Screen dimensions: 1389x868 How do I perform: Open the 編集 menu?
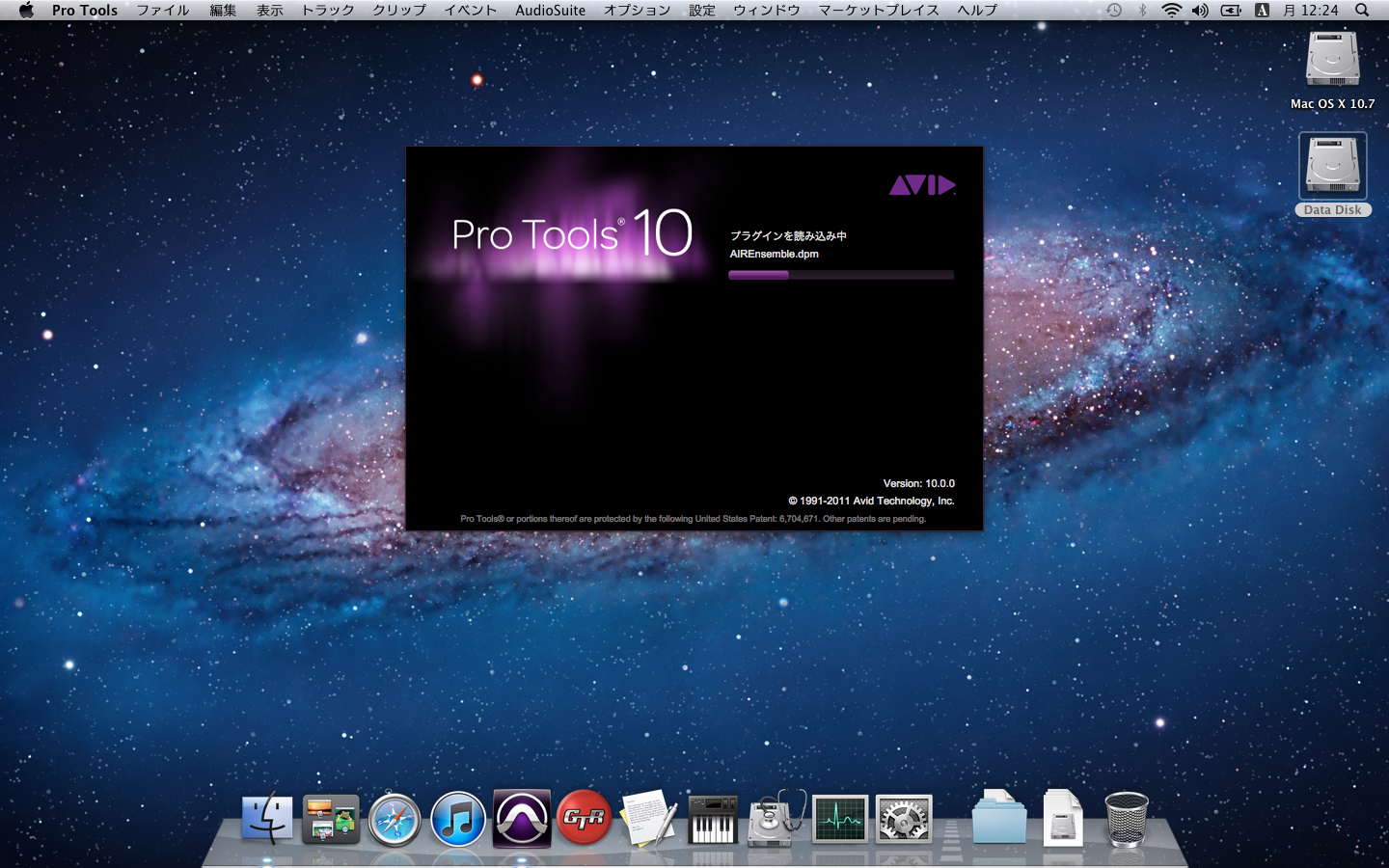(x=223, y=10)
